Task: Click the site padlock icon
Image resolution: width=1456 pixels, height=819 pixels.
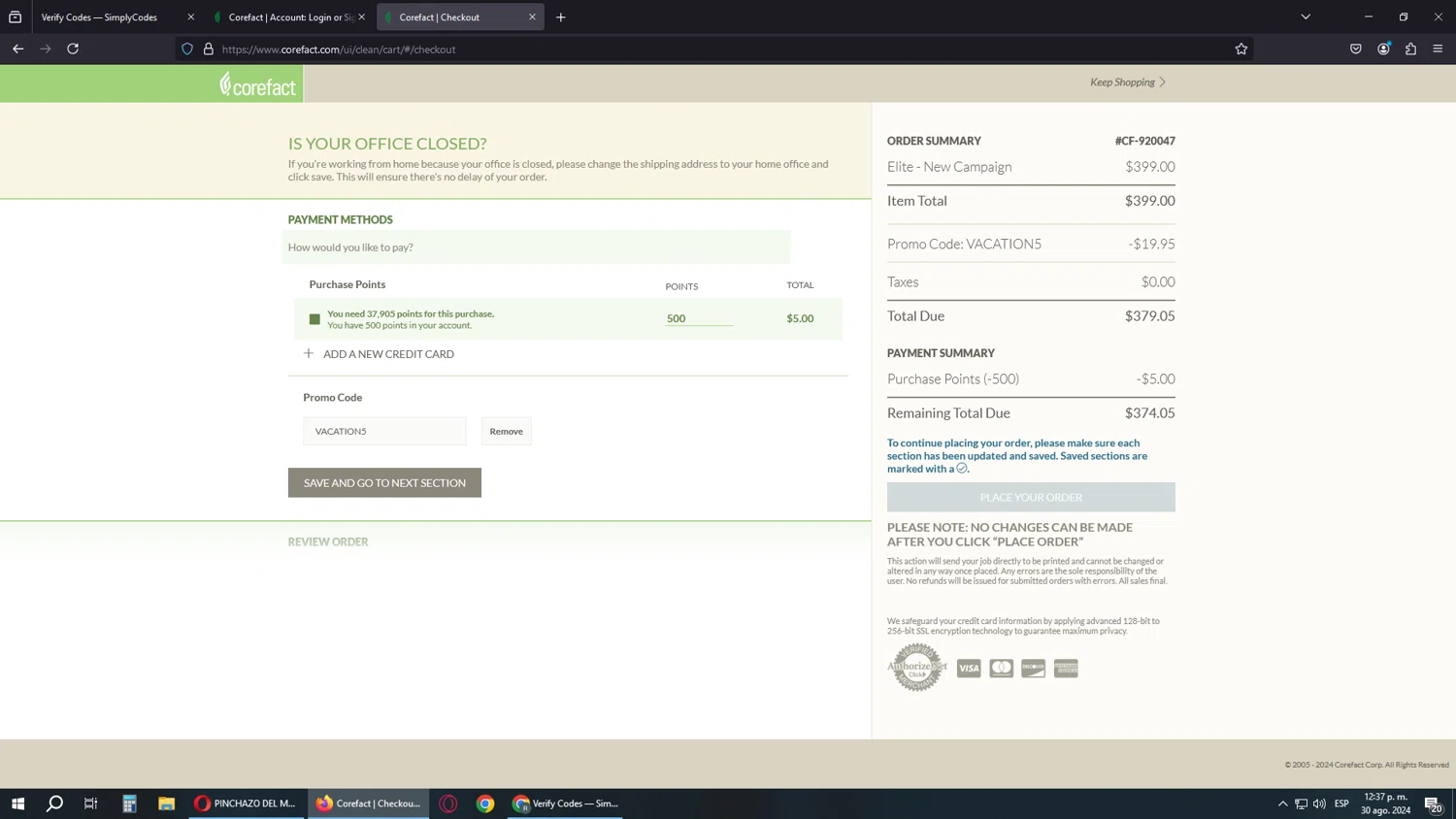Action: tap(209, 49)
